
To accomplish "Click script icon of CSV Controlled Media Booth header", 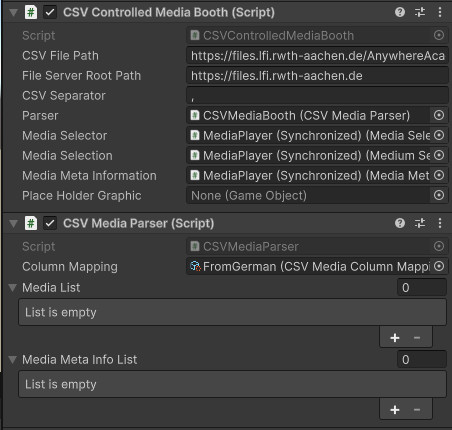I will tap(31, 12).
